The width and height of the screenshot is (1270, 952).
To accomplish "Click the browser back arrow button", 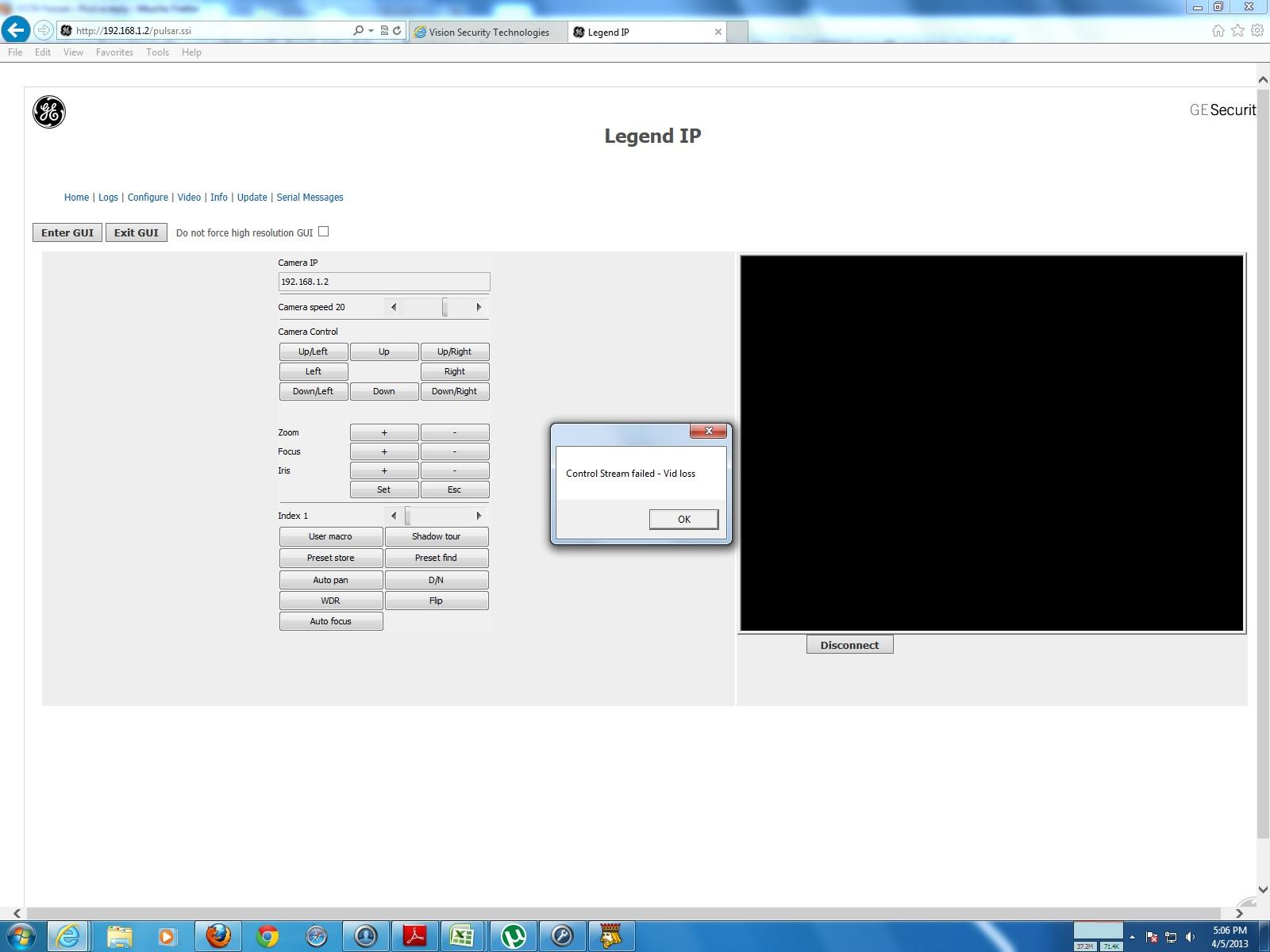I will tap(16, 30).
